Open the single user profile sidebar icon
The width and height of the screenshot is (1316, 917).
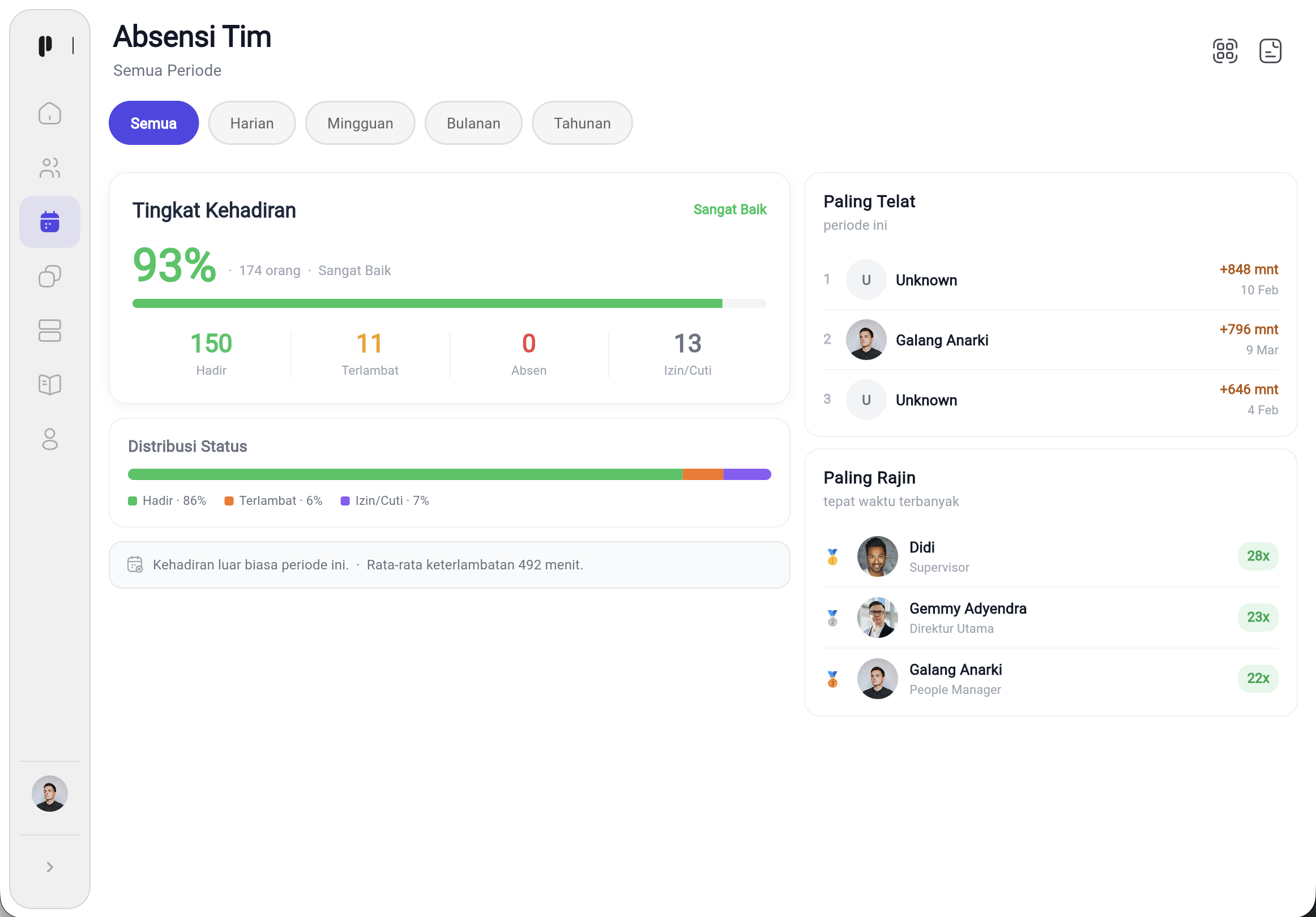50,440
